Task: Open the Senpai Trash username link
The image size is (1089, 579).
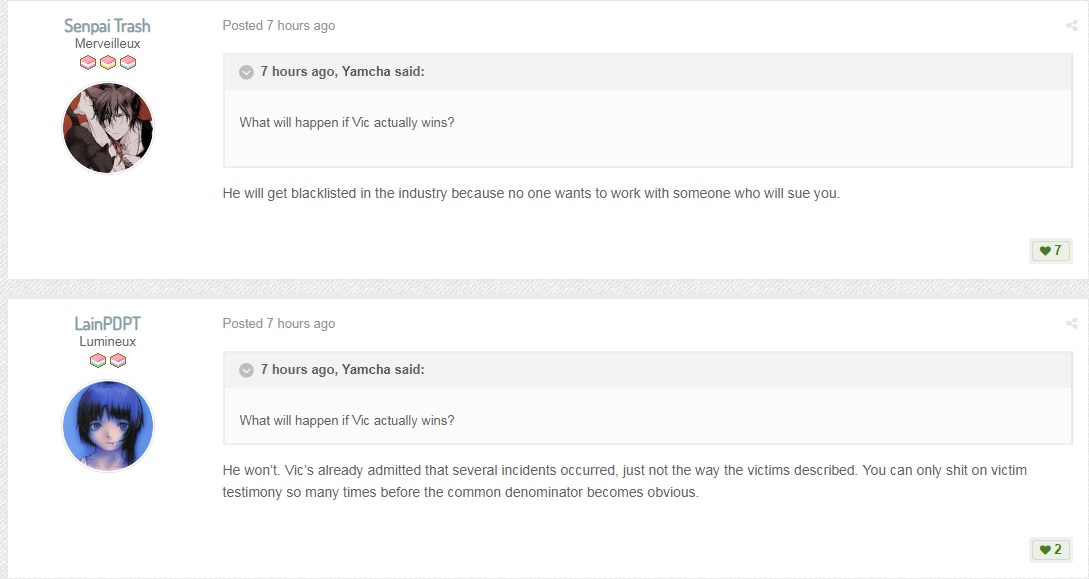Action: pos(107,26)
